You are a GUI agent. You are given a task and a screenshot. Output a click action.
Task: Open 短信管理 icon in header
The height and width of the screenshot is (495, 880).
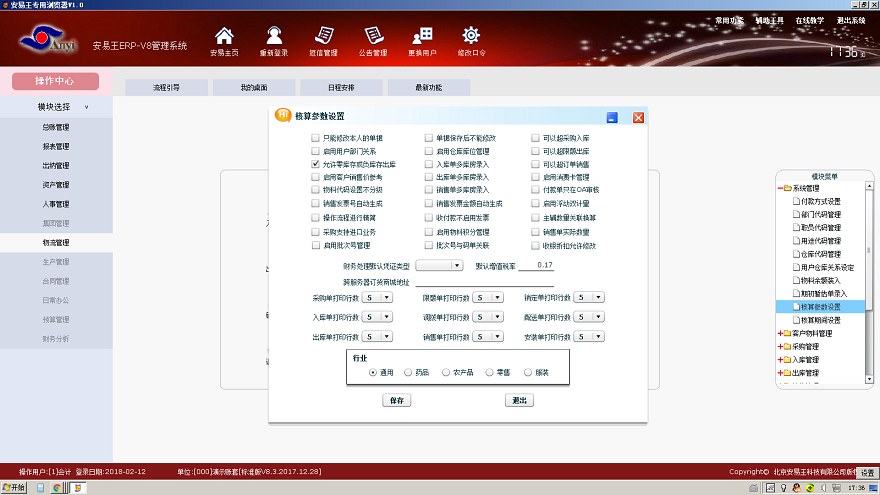pyautogui.click(x=324, y=36)
